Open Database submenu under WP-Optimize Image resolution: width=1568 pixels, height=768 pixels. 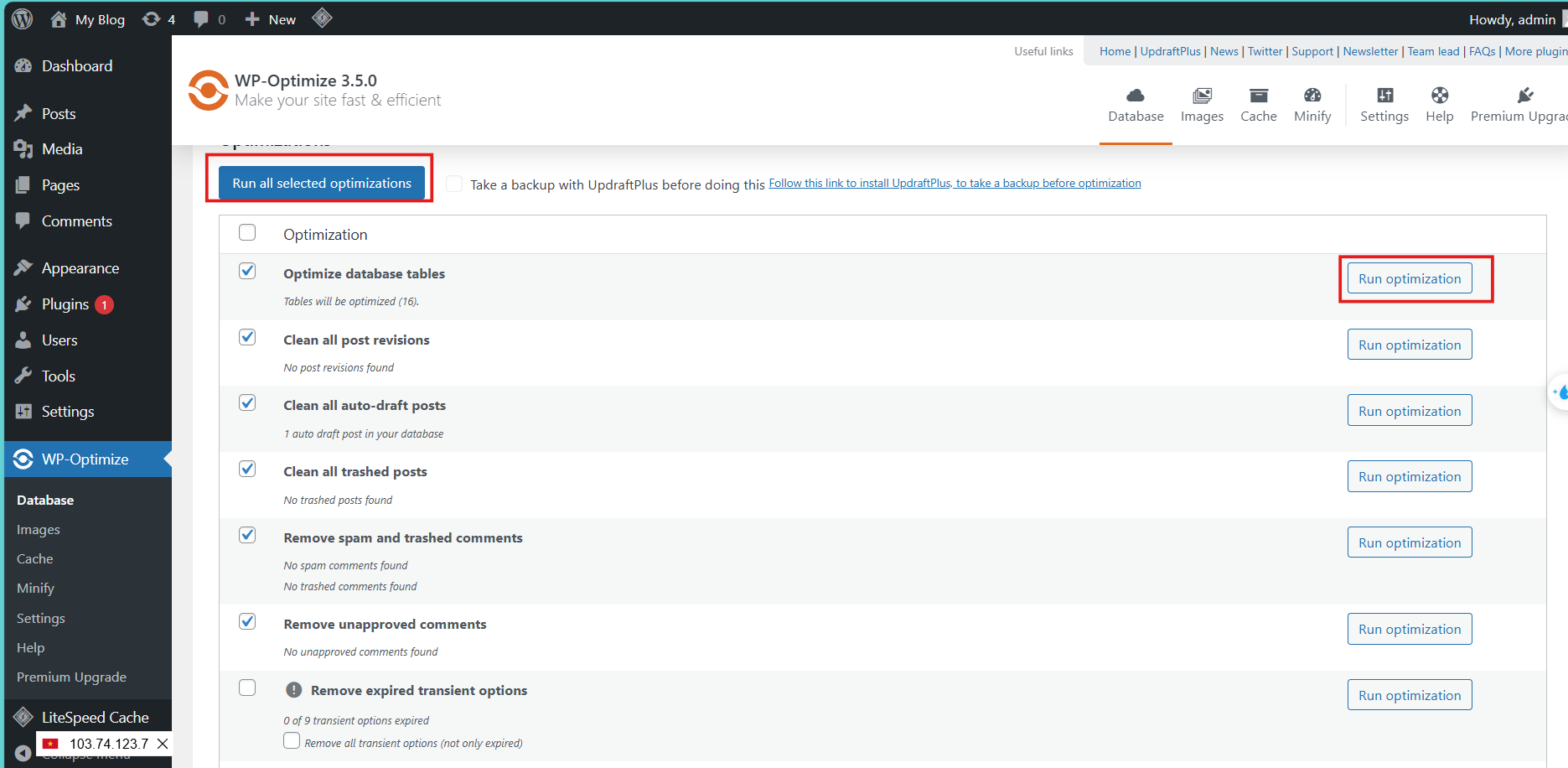tap(45, 500)
